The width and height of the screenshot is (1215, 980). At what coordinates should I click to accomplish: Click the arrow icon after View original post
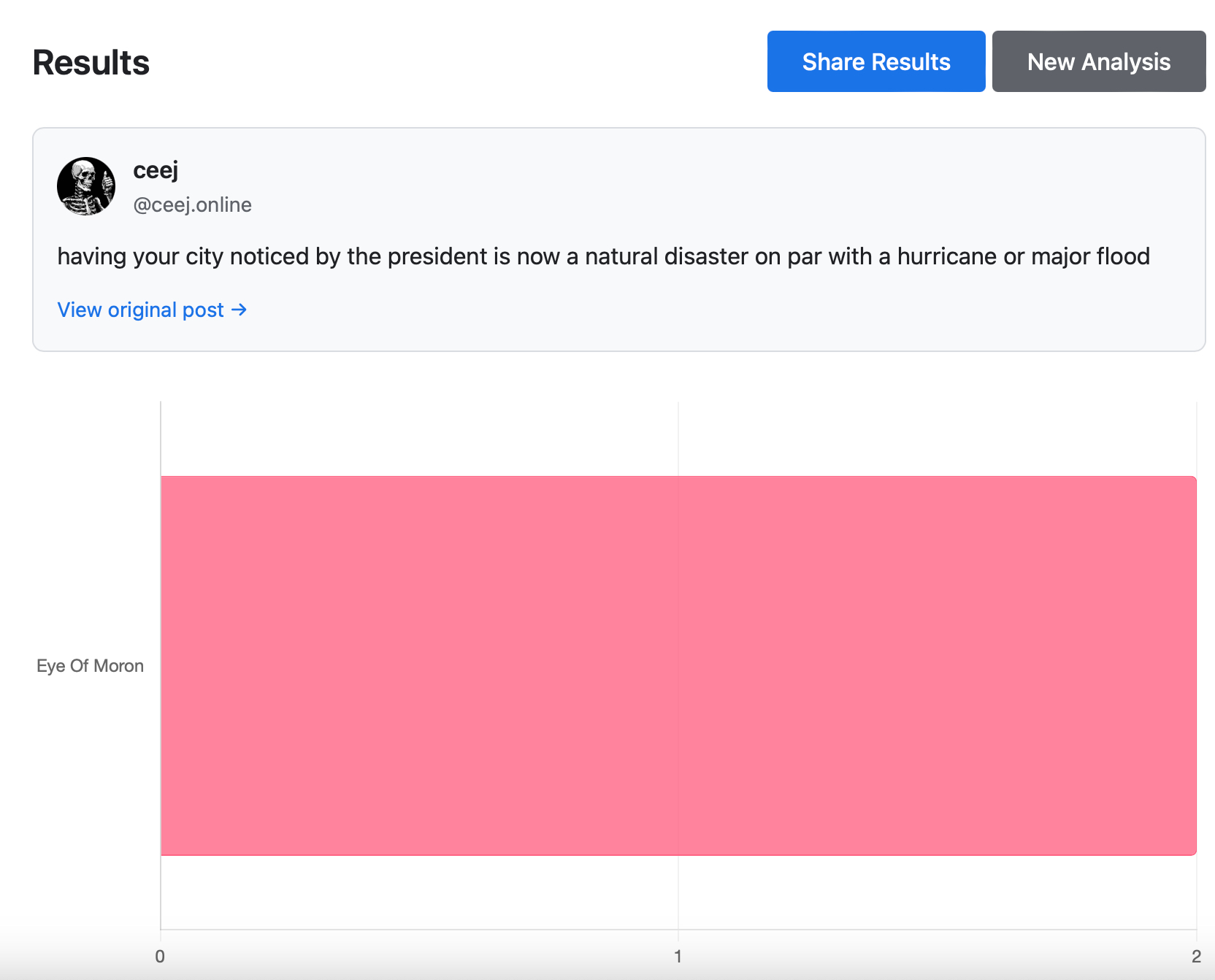pyautogui.click(x=239, y=310)
